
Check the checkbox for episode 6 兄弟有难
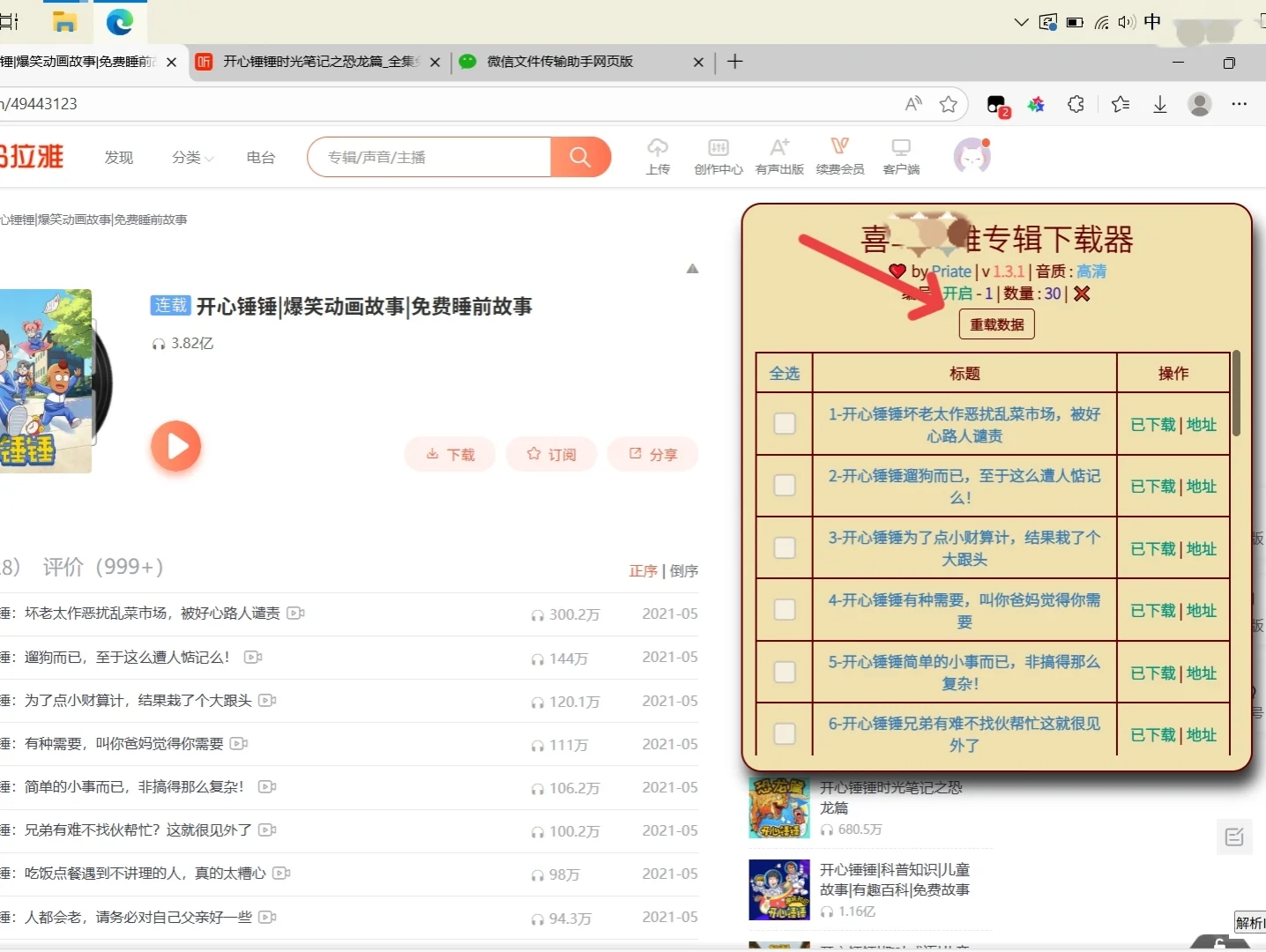(x=784, y=733)
